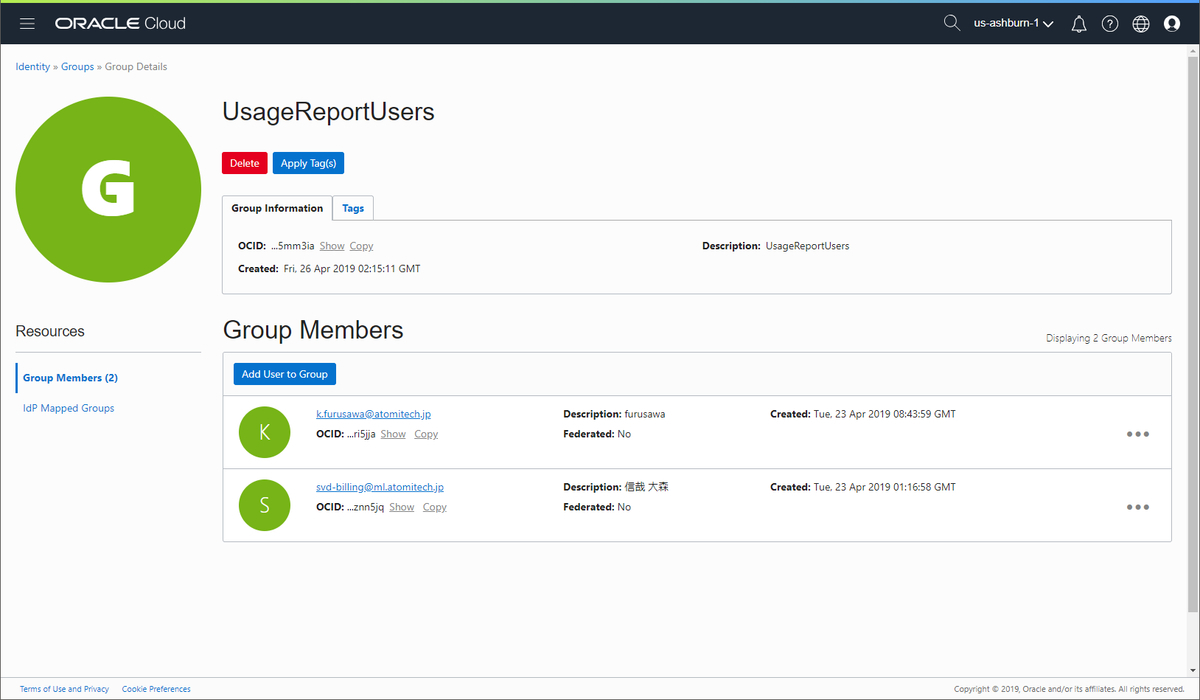This screenshot has height=700, width=1200.
Task: Select IdP Mapped Groups in Resources
Action: [68, 408]
